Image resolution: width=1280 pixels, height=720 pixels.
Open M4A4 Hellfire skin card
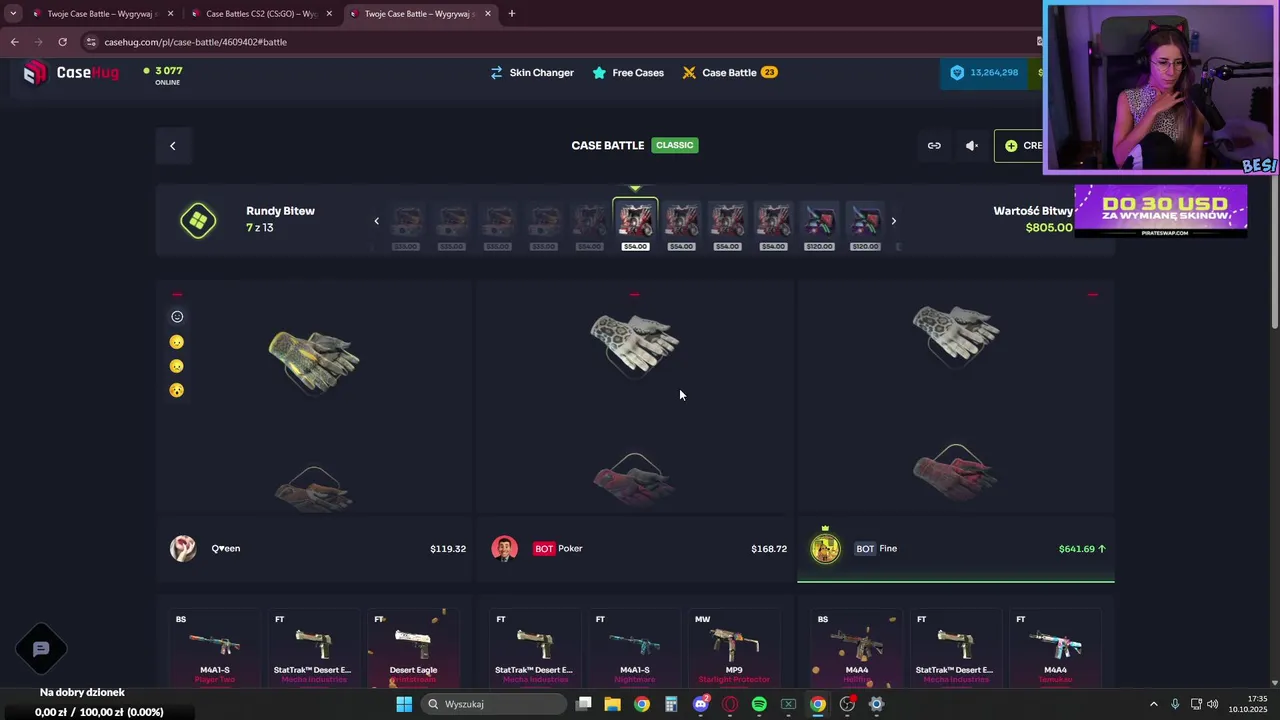tap(857, 648)
